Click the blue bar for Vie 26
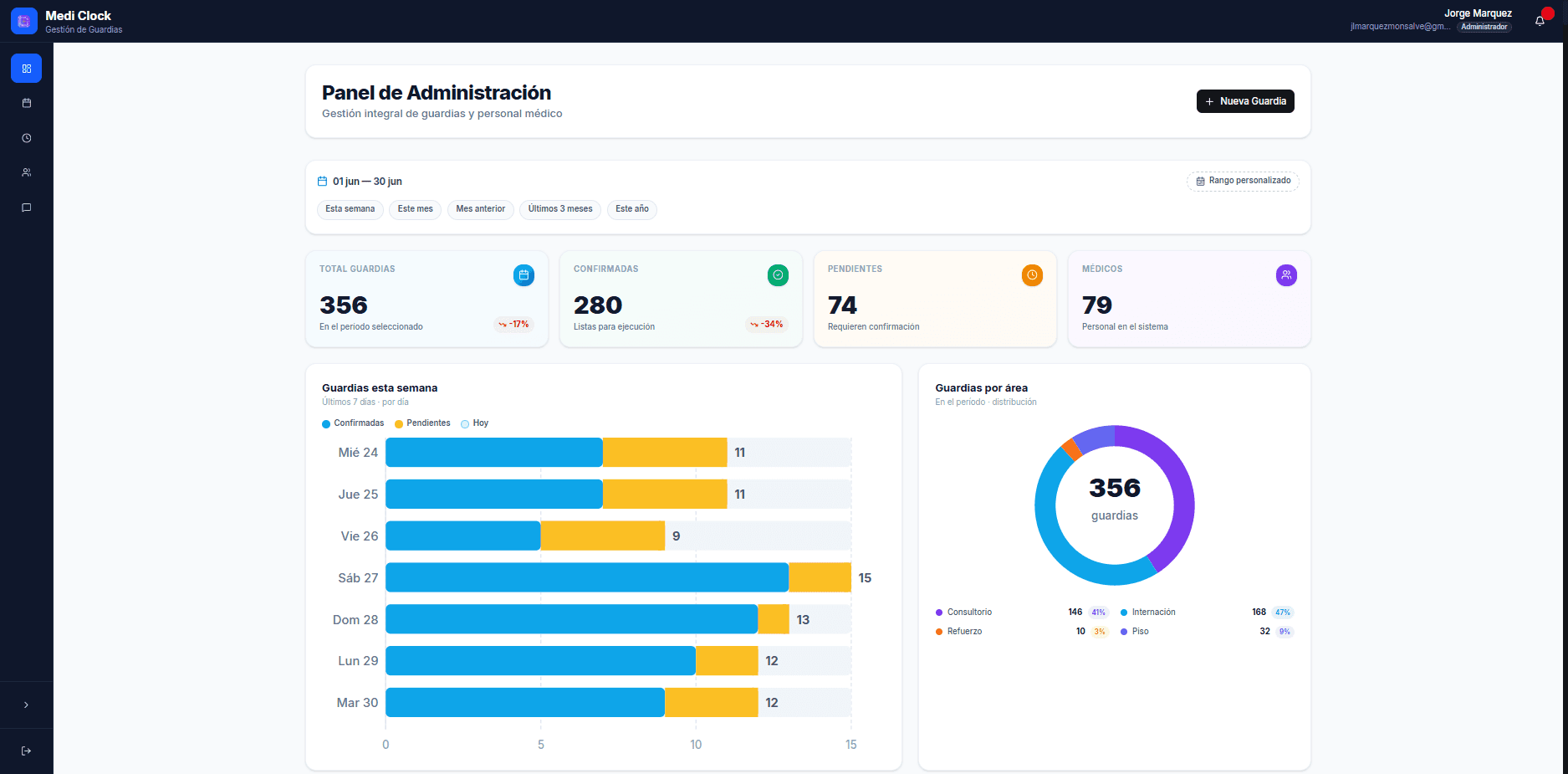Viewport: 1568px width, 774px height. coord(463,536)
